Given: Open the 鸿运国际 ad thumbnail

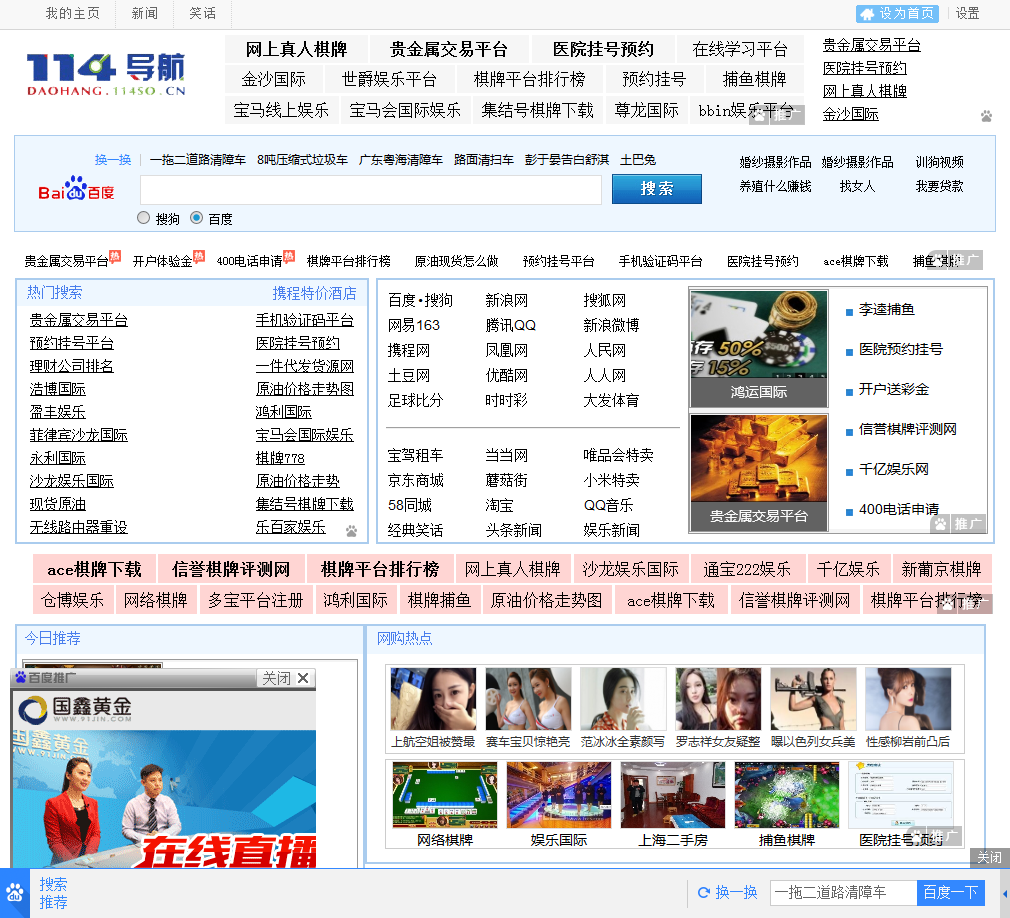Looking at the screenshot, I should coord(758,348).
